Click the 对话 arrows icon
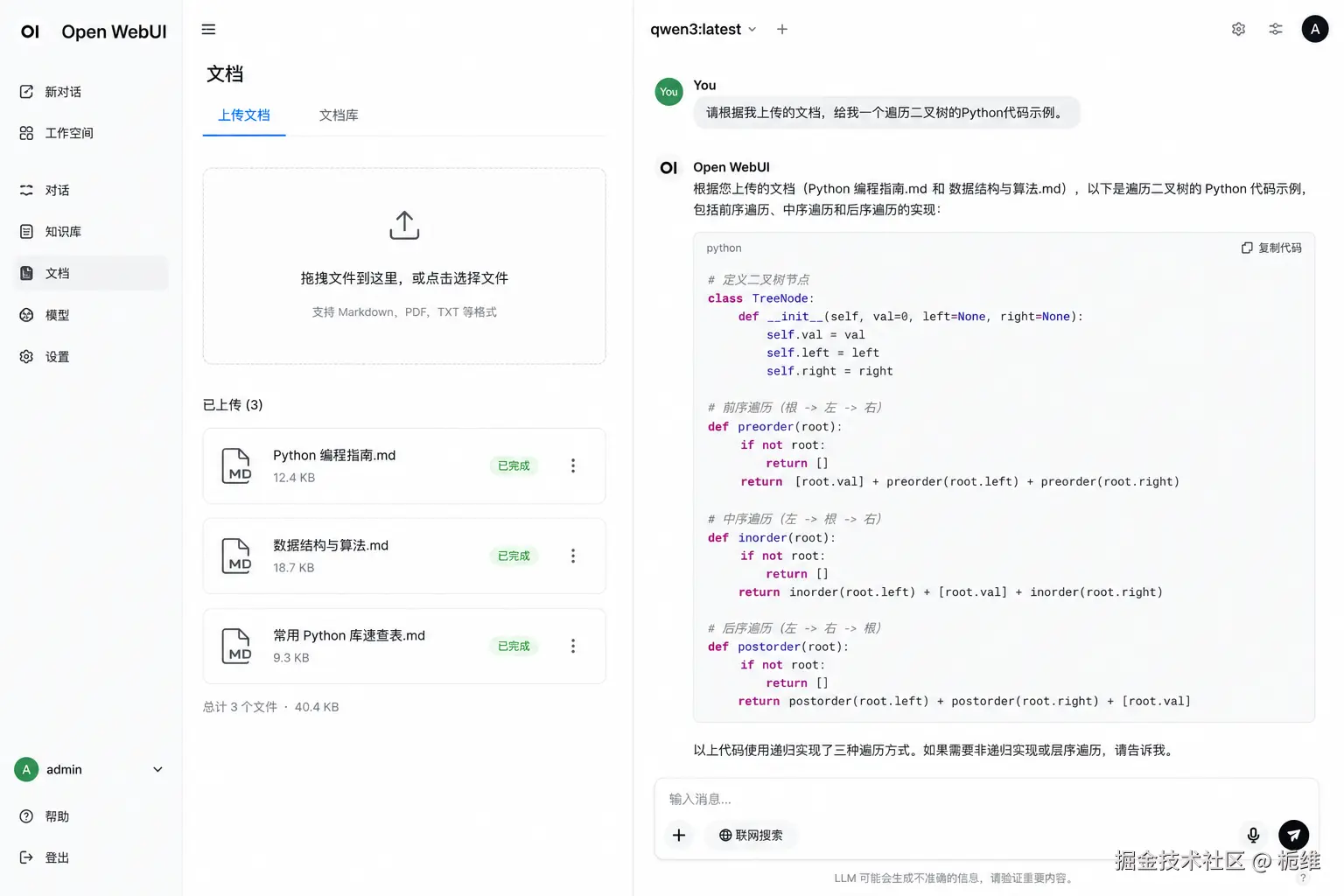The width and height of the screenshot is (1344, 896). point(26,190)
